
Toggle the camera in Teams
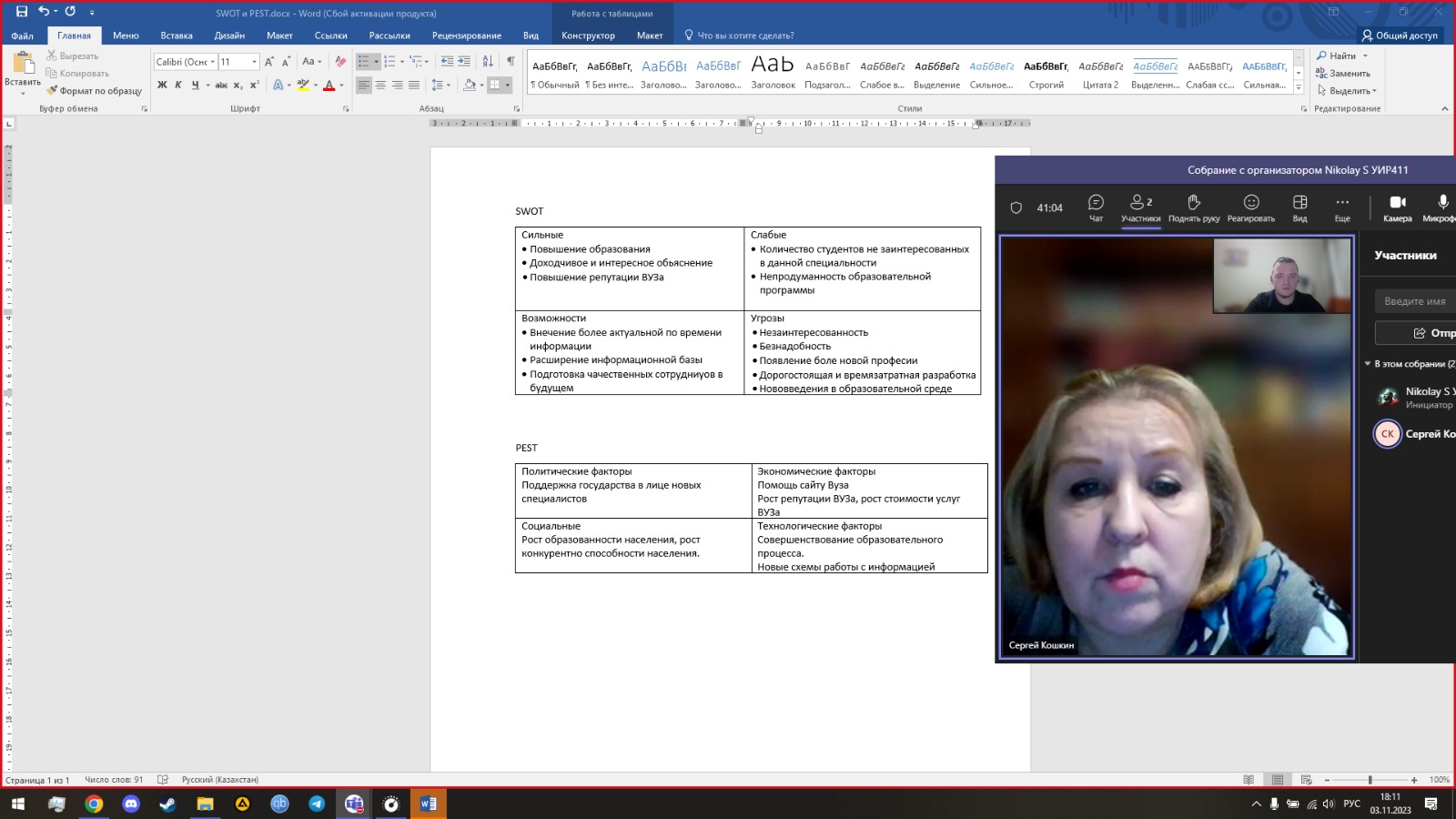pyautogui.click(x=1397, y=207)
